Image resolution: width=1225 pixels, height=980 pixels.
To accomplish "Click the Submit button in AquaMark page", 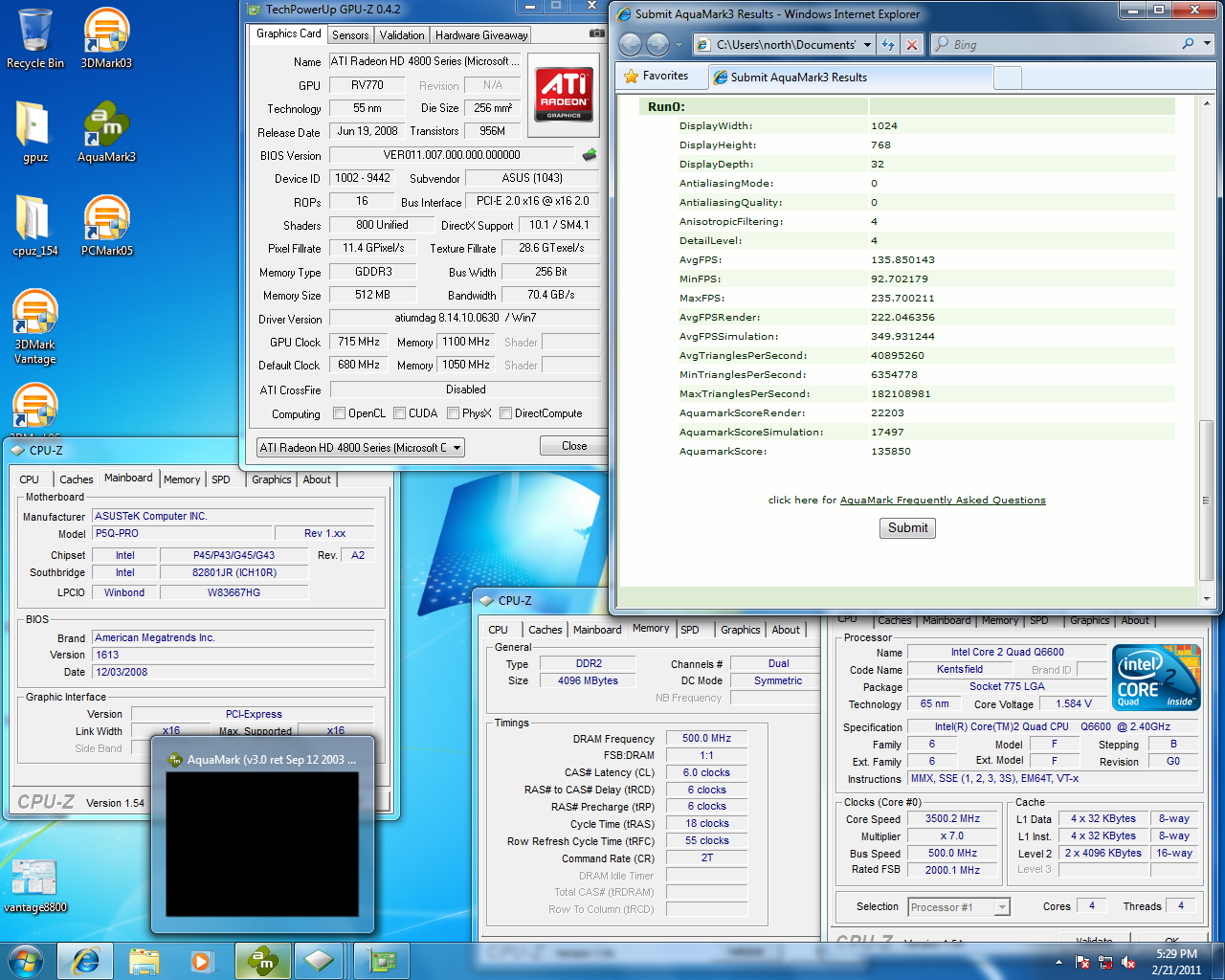I will (x=907, y=528).
